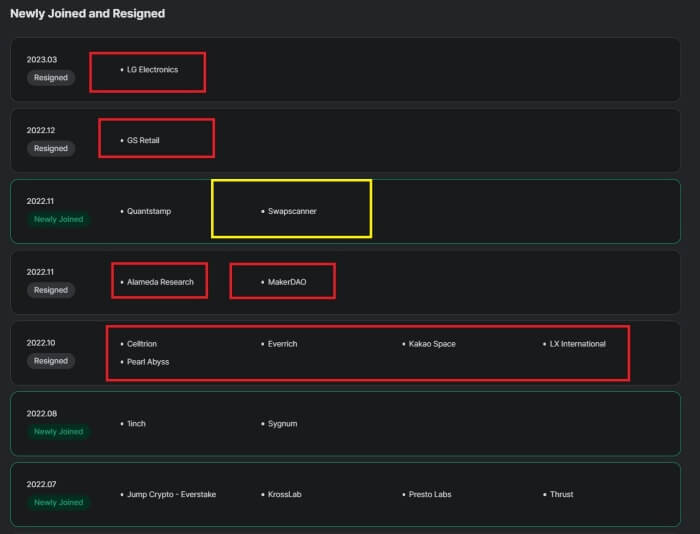700x534 pixels.
Task: Select Alameda Research in resigned list
Action: tap(160, 282)
